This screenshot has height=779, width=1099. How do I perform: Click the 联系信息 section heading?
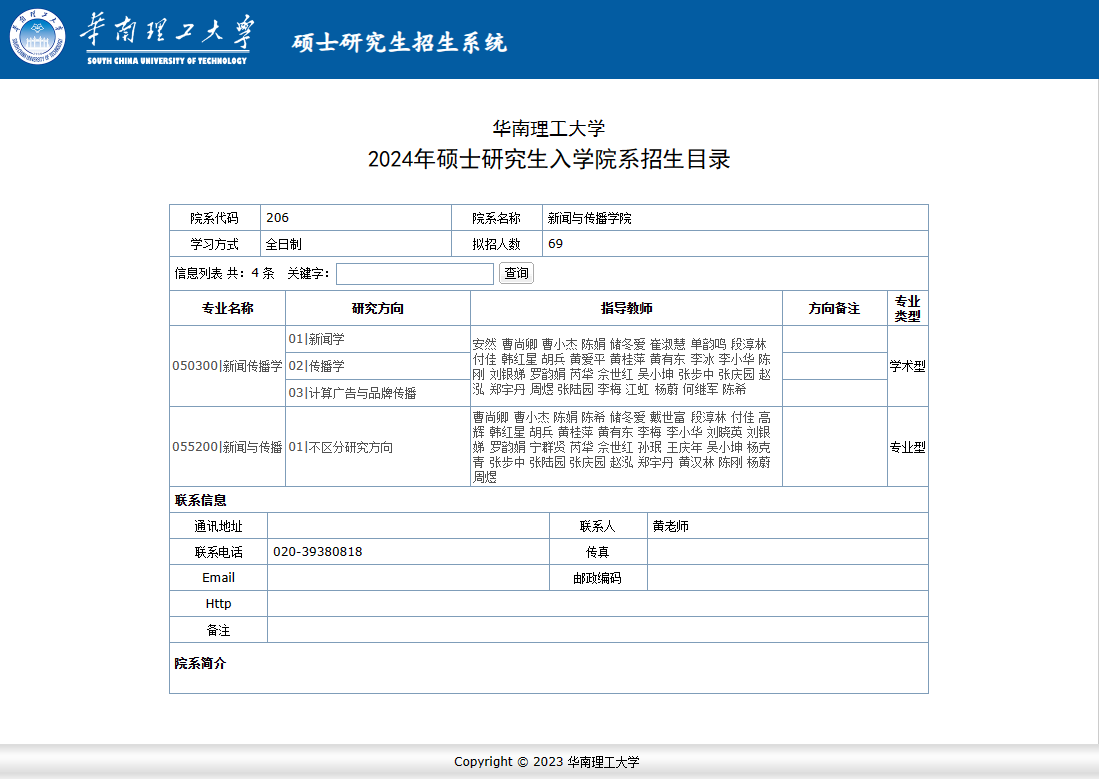click(200, 500)
